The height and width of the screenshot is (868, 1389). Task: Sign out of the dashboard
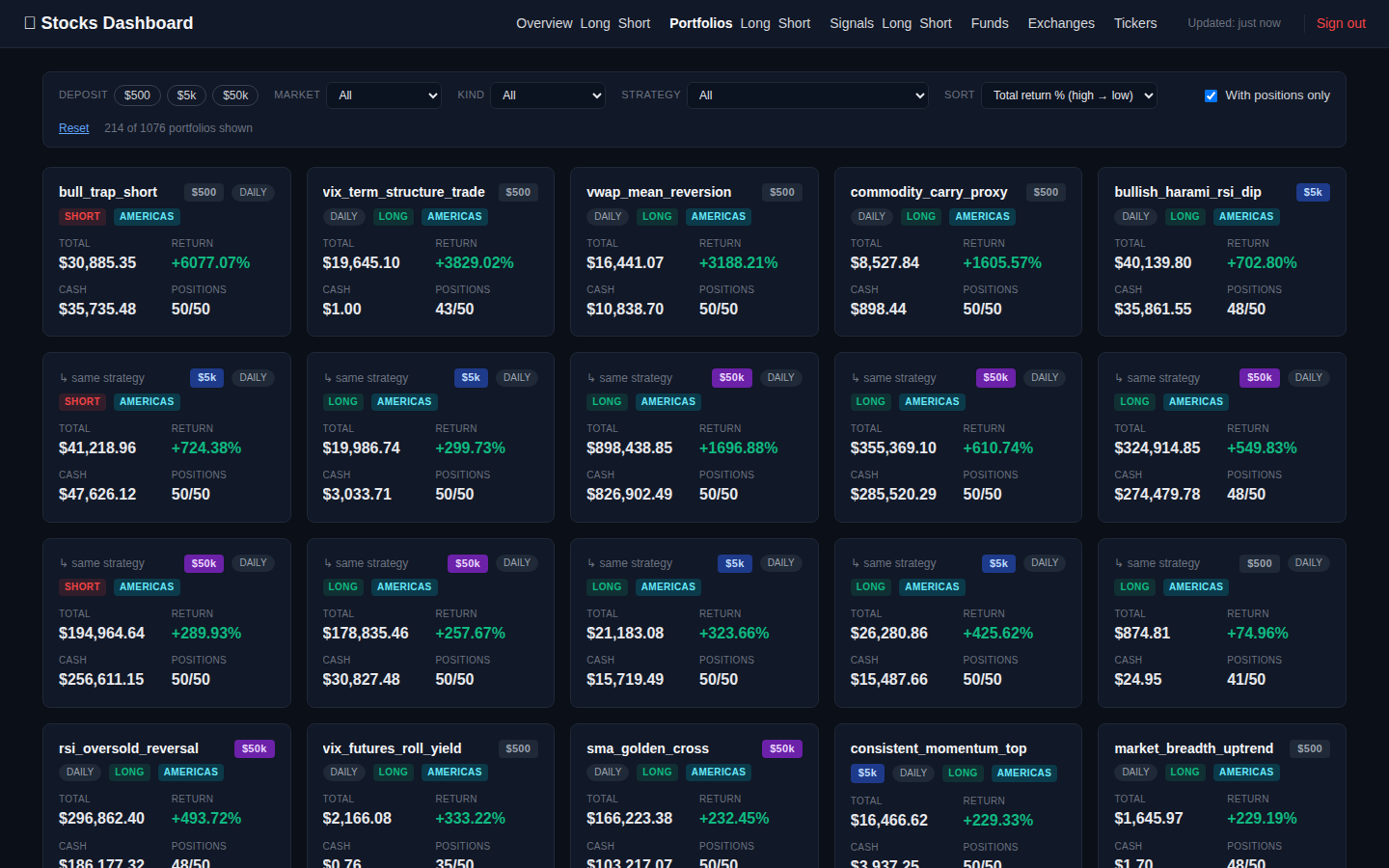point(1341,23)
